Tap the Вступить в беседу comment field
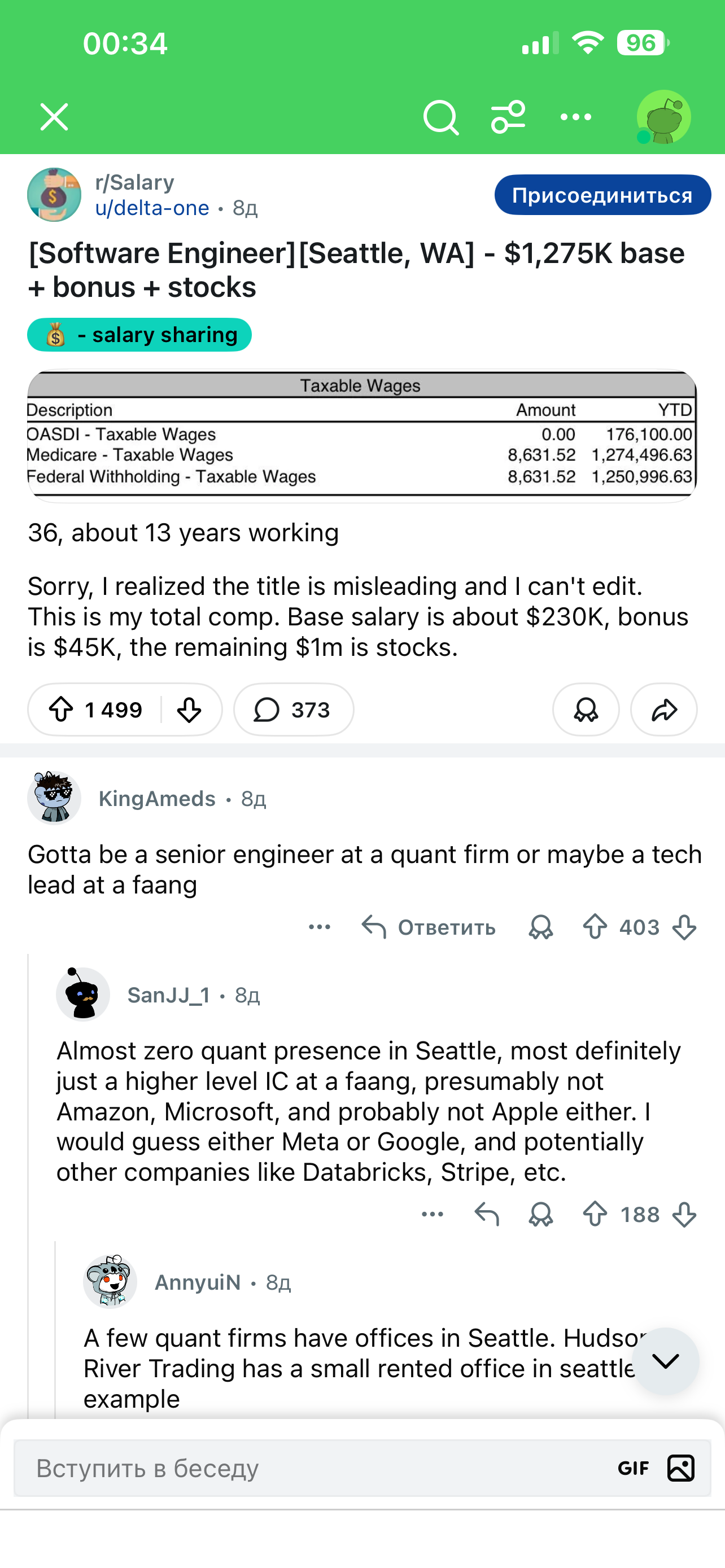This screenshot has height=1568, width=725. [304, 1468]
